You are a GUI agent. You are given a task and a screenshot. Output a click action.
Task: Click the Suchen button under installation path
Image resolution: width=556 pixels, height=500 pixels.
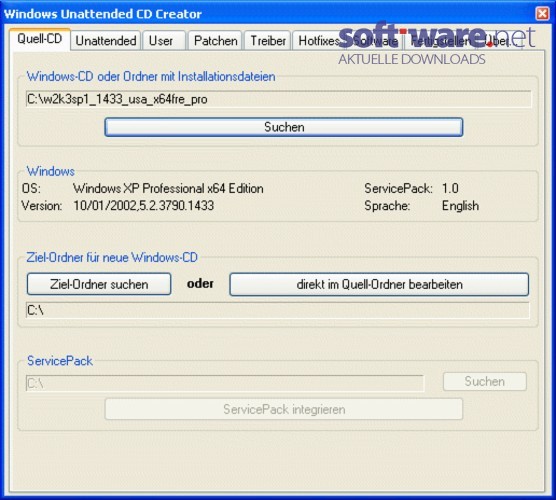pos(284,127)
